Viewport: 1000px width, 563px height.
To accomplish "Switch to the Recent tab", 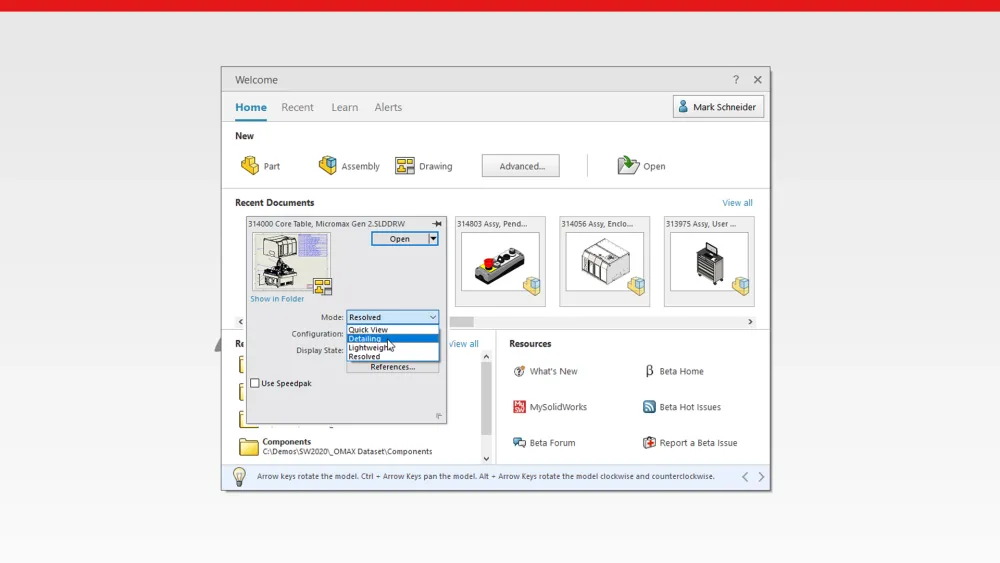I will pos(297,107).
